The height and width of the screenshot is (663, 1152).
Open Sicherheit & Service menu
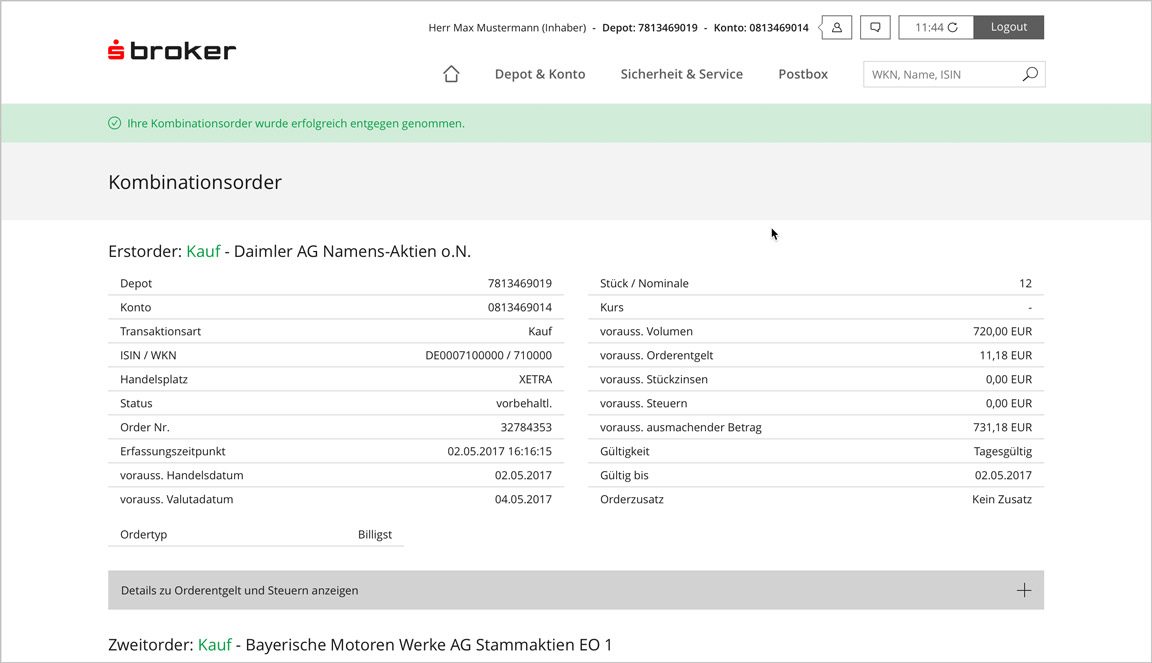tap(682, 74)
